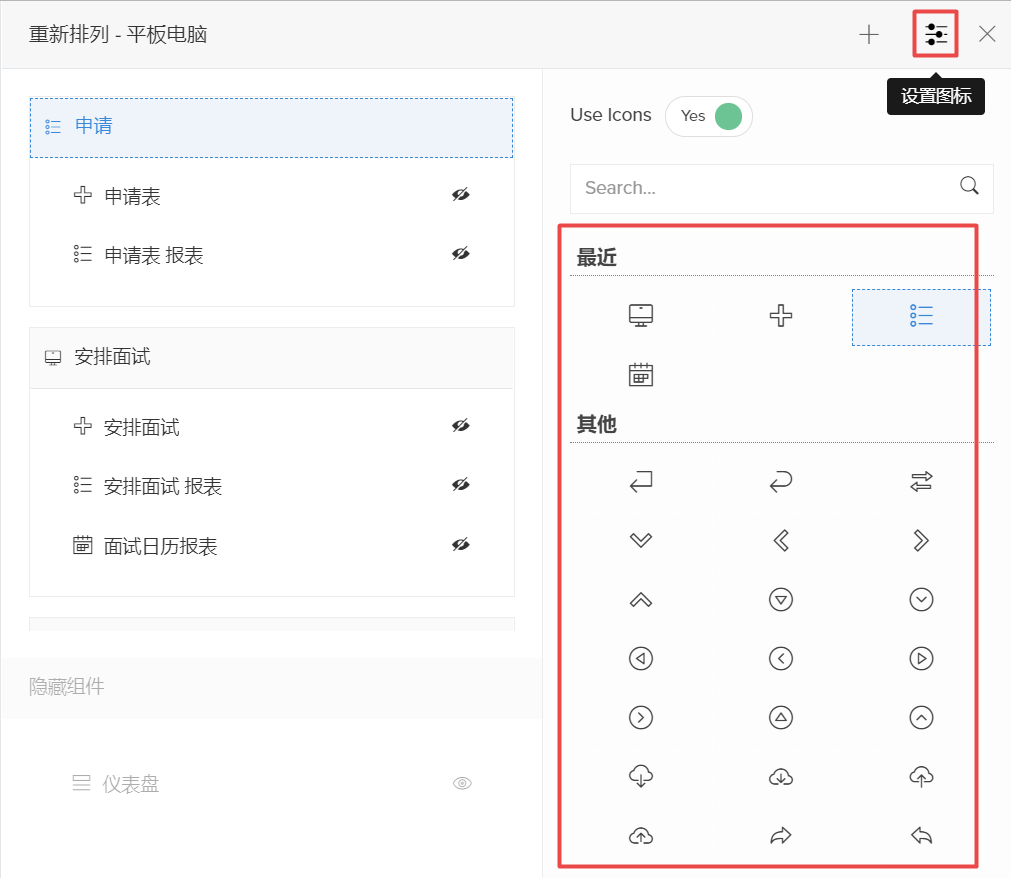Toggle the Use Icons switch off

(x=709, y=116)
